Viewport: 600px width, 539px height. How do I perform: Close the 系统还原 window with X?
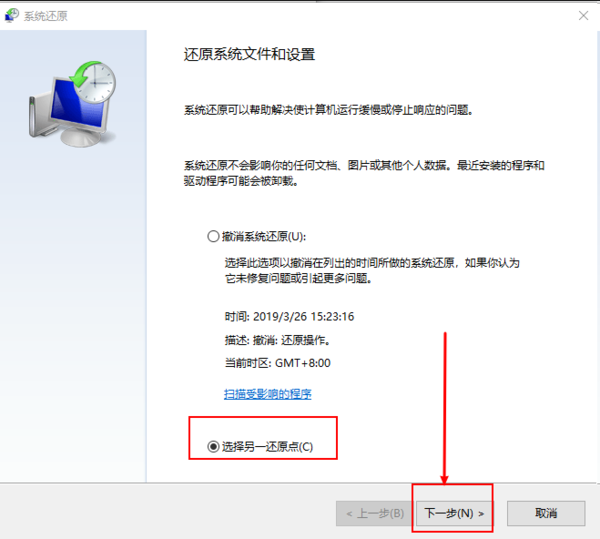tap(584, 16)
